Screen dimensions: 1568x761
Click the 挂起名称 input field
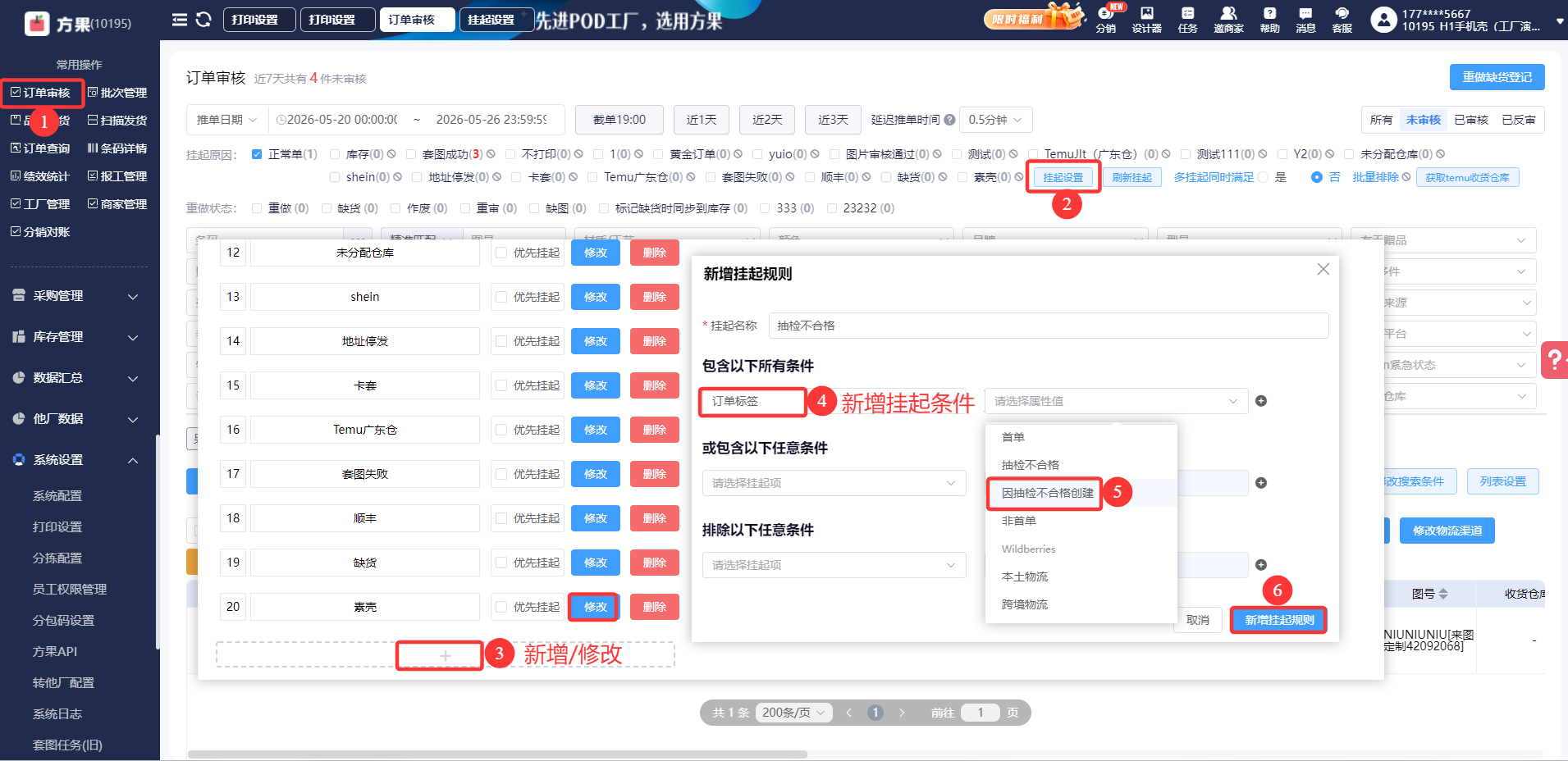(1048, 326)
